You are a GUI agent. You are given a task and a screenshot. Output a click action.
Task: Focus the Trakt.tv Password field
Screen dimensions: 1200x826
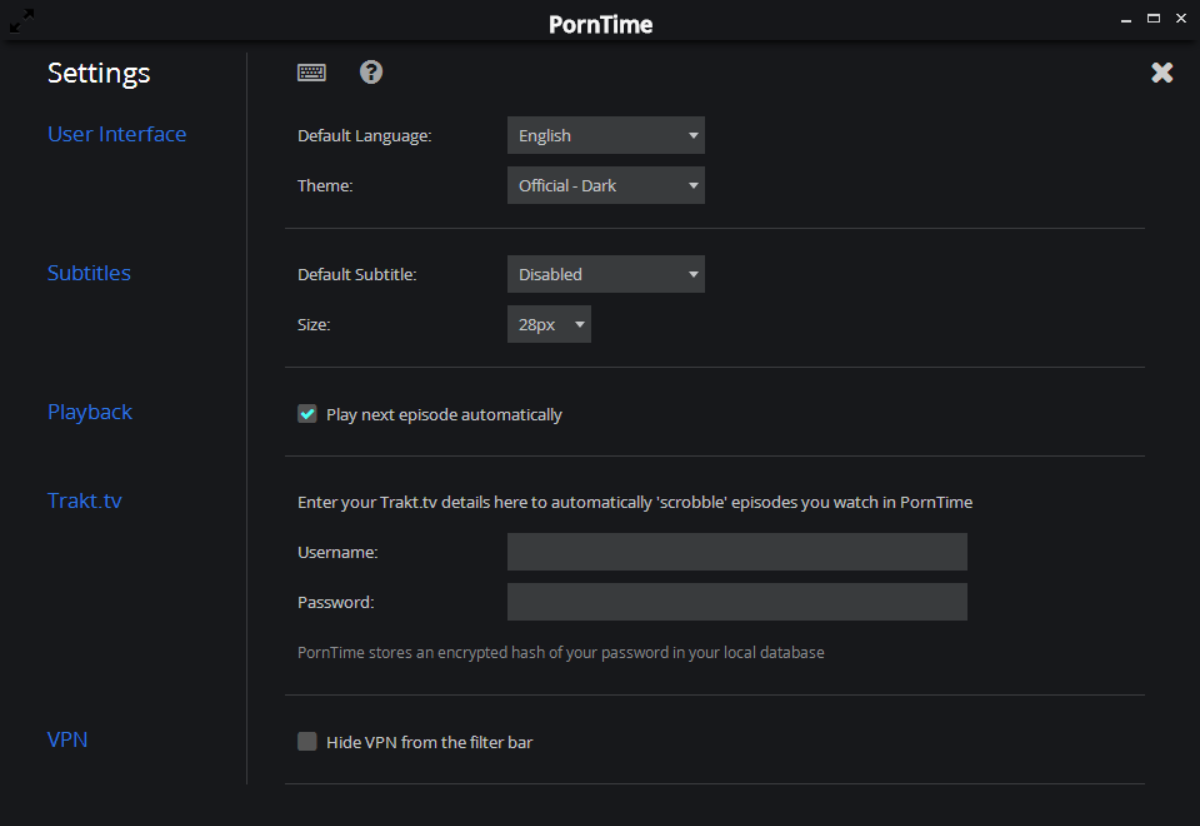tap(737, 602)
